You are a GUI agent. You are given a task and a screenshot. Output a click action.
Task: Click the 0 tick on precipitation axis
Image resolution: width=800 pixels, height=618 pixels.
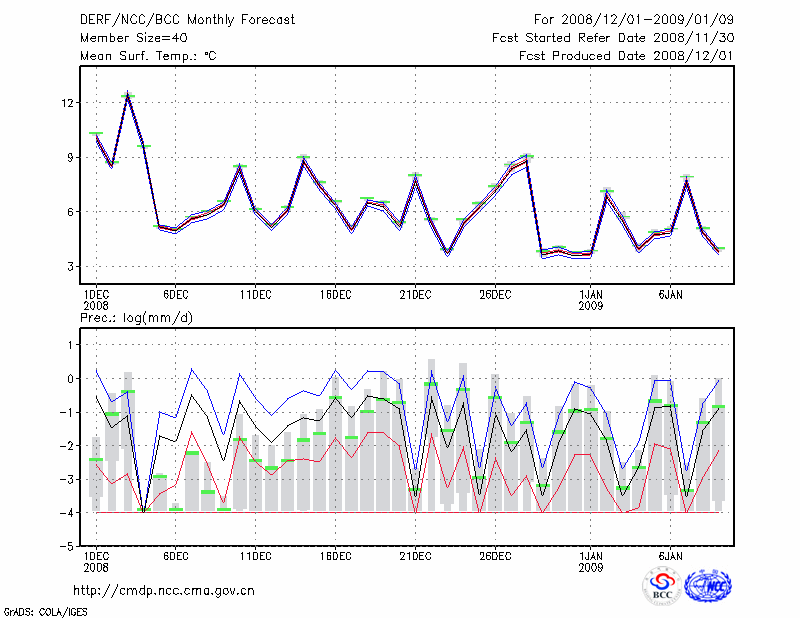point(69,379)
